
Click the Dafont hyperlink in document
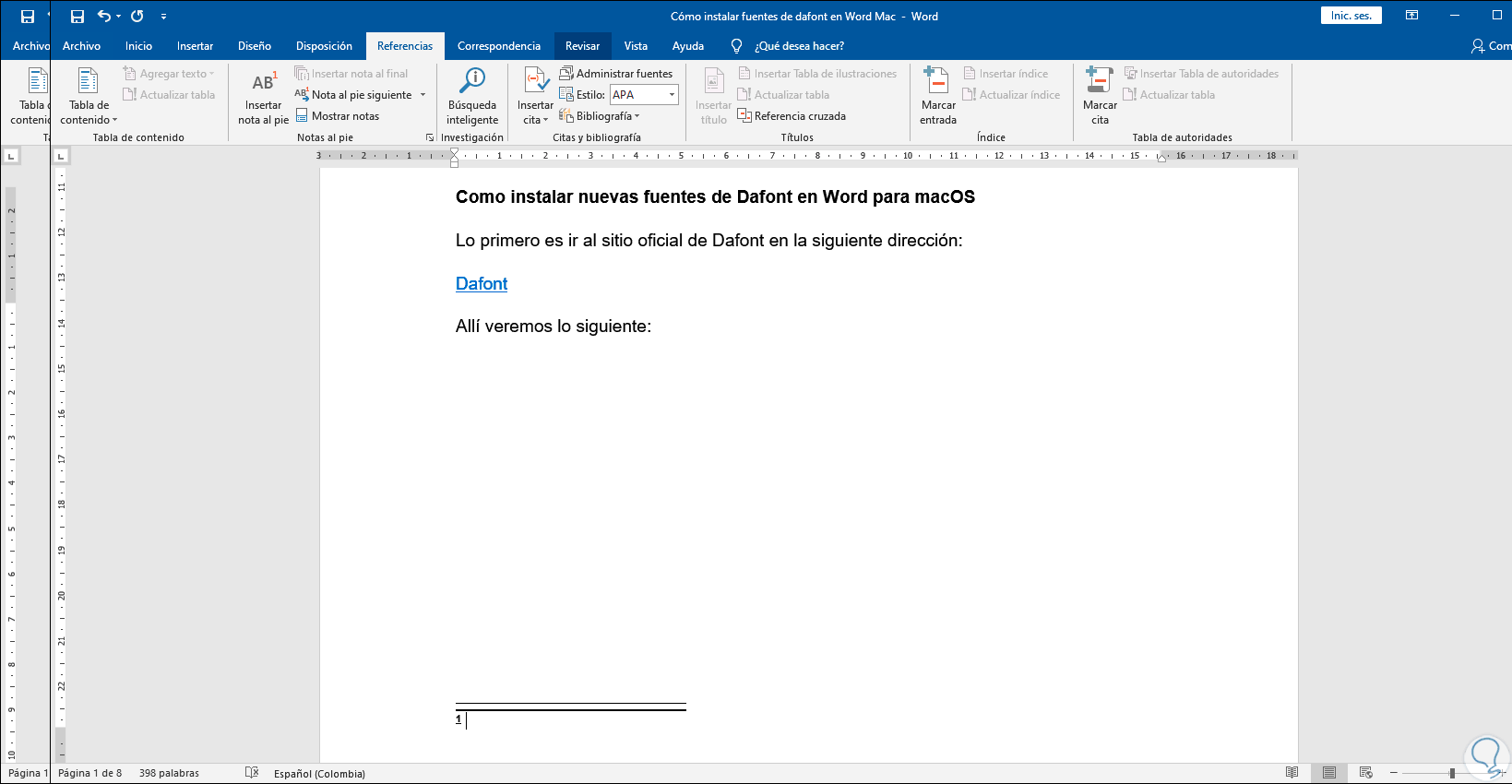482,284
